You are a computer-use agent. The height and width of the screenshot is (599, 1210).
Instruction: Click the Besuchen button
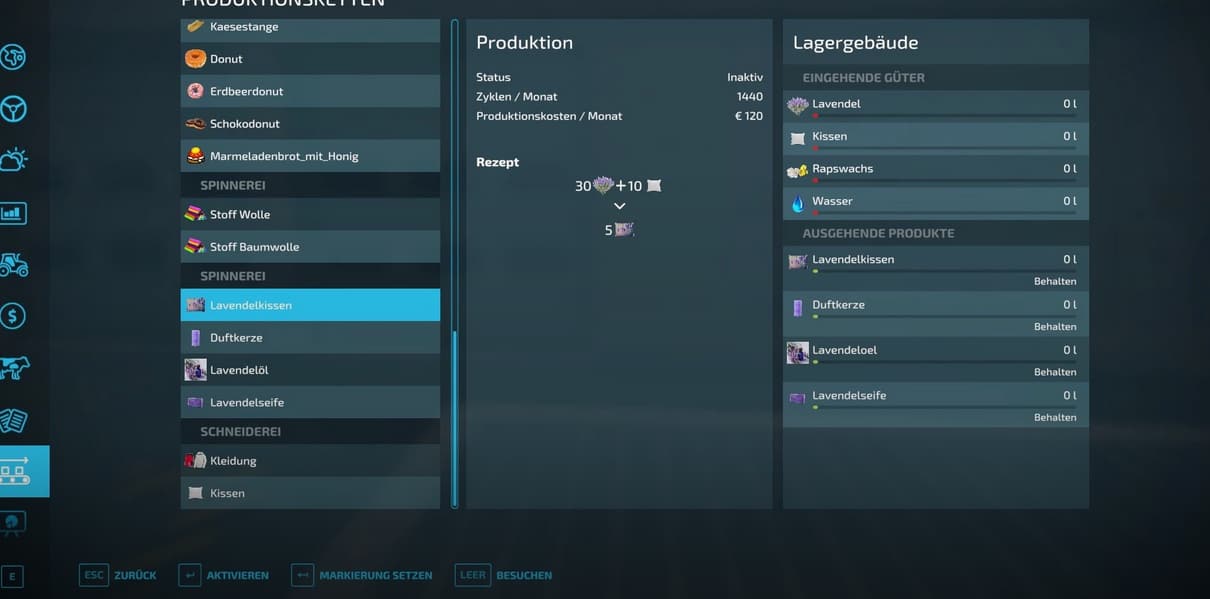pyautogui.click(x=505, y=575)
